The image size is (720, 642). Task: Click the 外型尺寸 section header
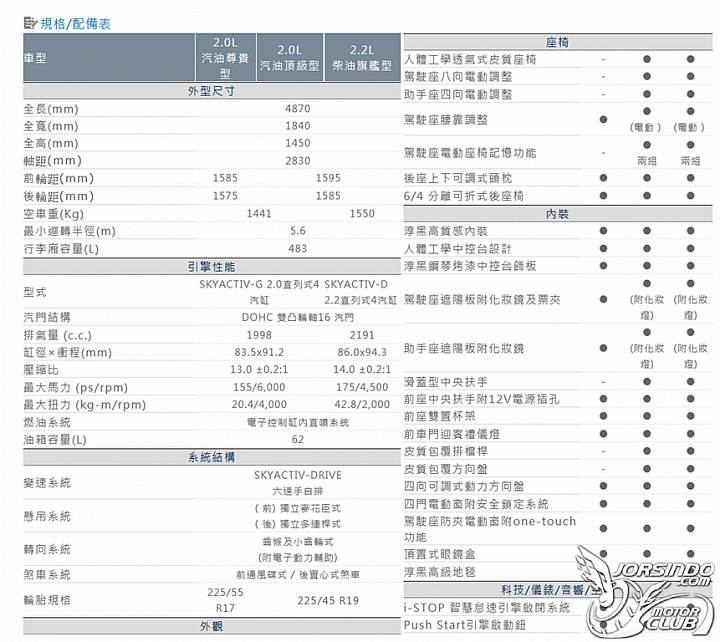pyautogui.click(x=212, y=91)
